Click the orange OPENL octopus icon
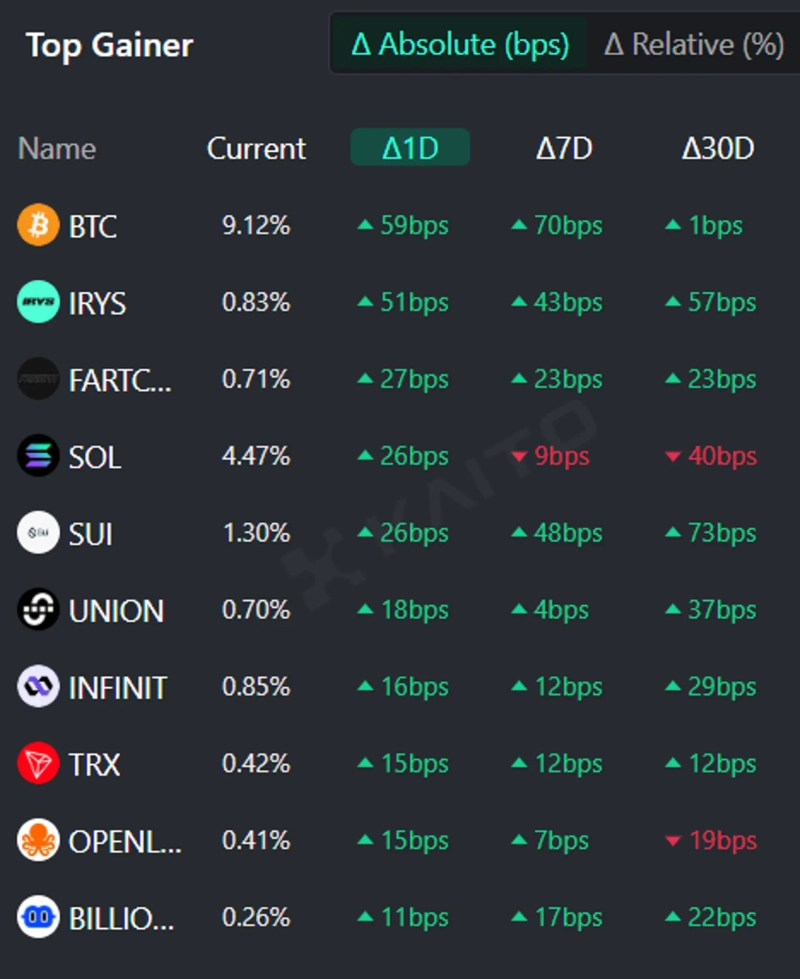The width and height of the screenshot is (800, 979). click(x=39, y=841)
